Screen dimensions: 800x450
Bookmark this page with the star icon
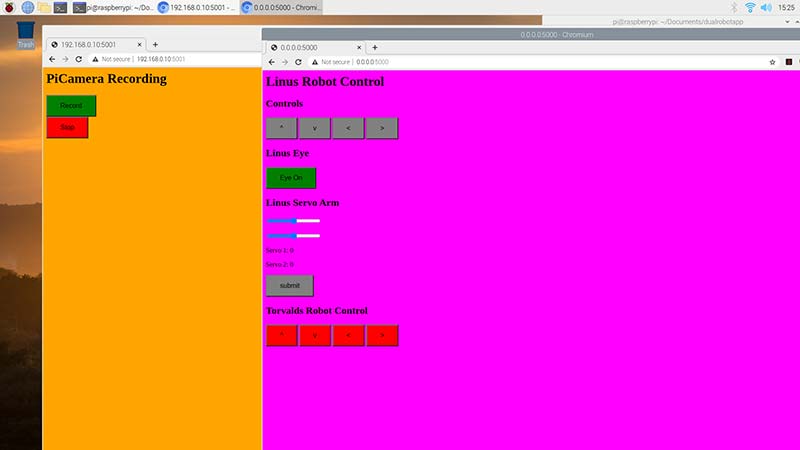pos(772,62)
